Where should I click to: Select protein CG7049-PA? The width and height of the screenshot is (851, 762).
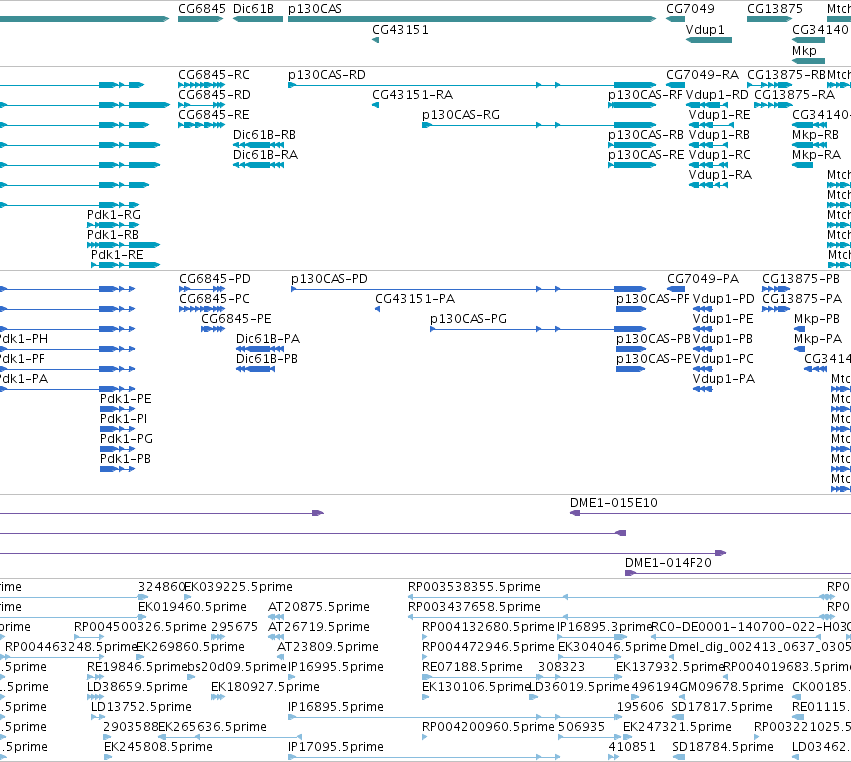[675, 289]
